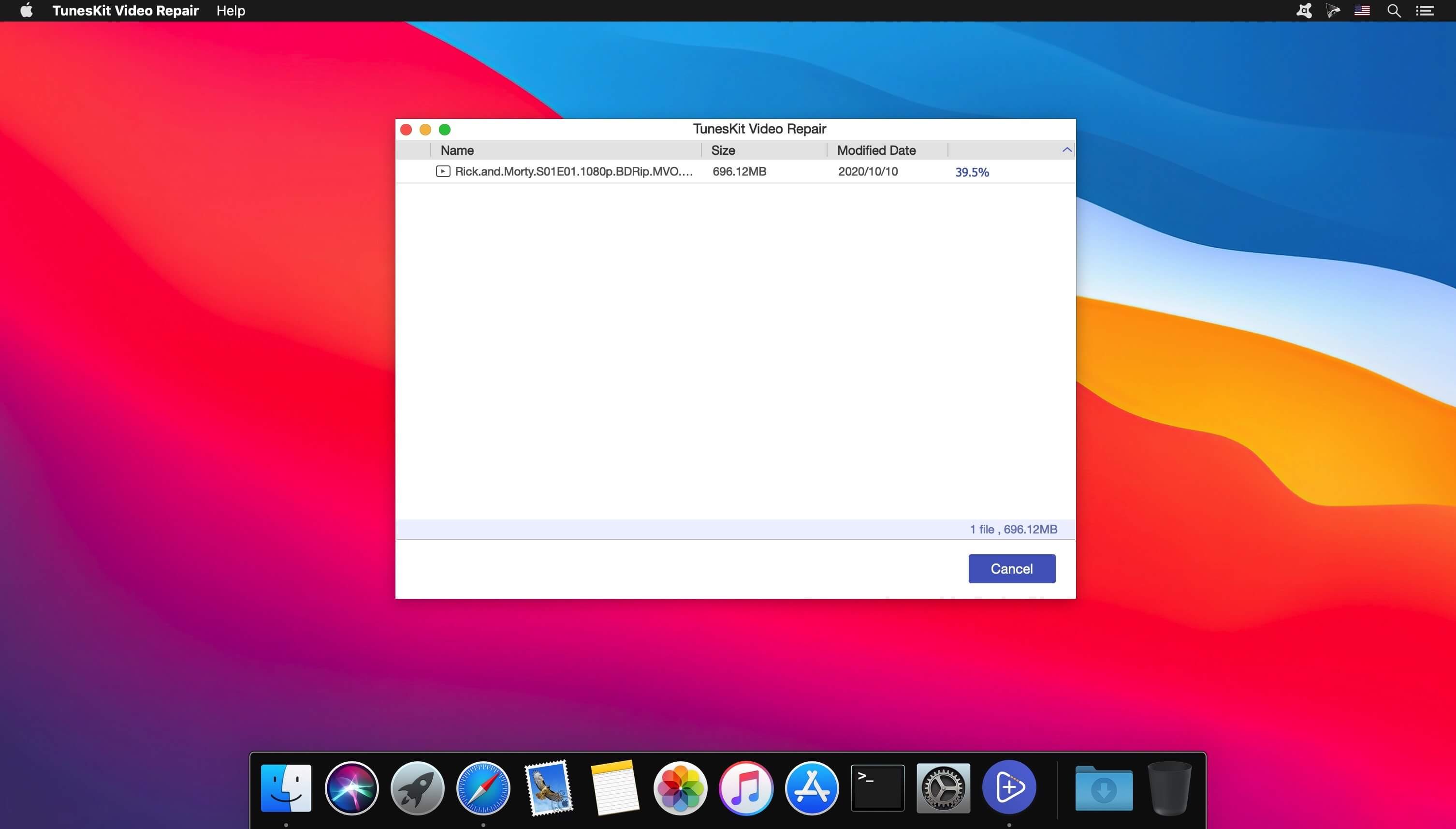Open Terminal from the dock

tap(877, 787)
